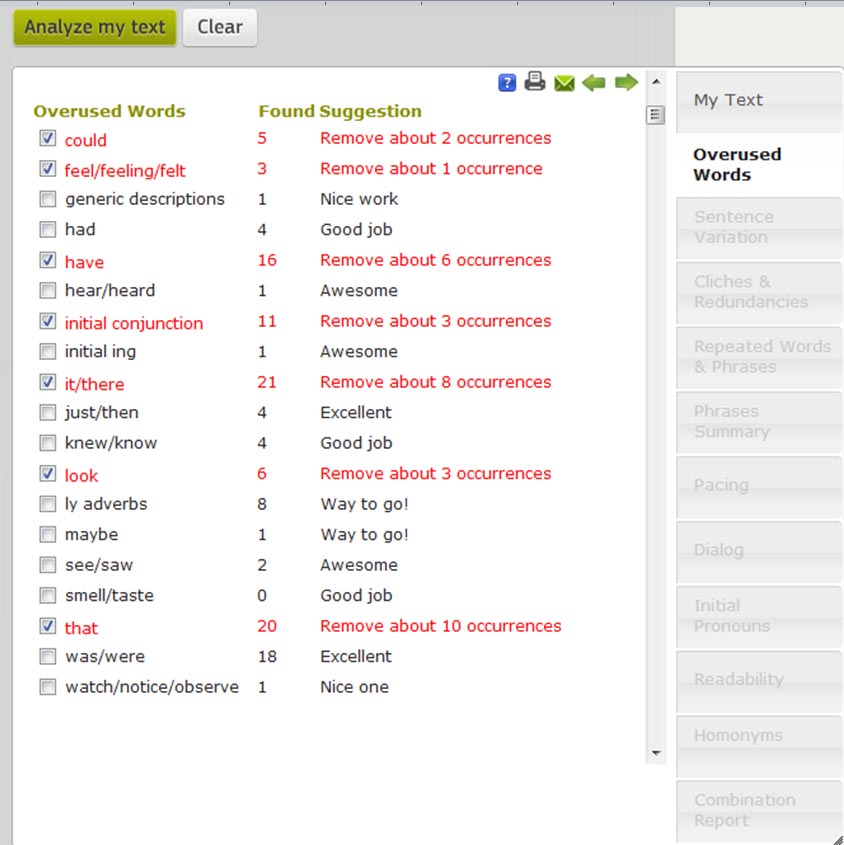The width and height of the screenshot is (844, 845).
Task: Go forward with the green right arrow
Action: [626, 83]
